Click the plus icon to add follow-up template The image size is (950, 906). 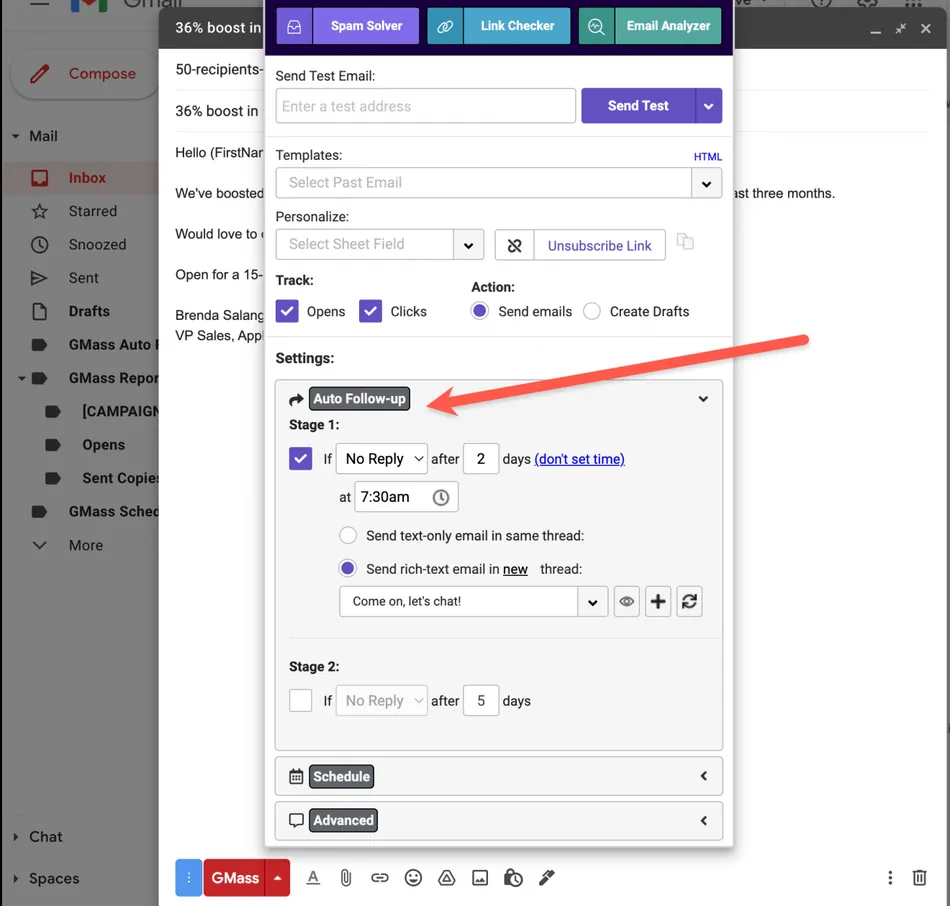(x=658, y=602)
